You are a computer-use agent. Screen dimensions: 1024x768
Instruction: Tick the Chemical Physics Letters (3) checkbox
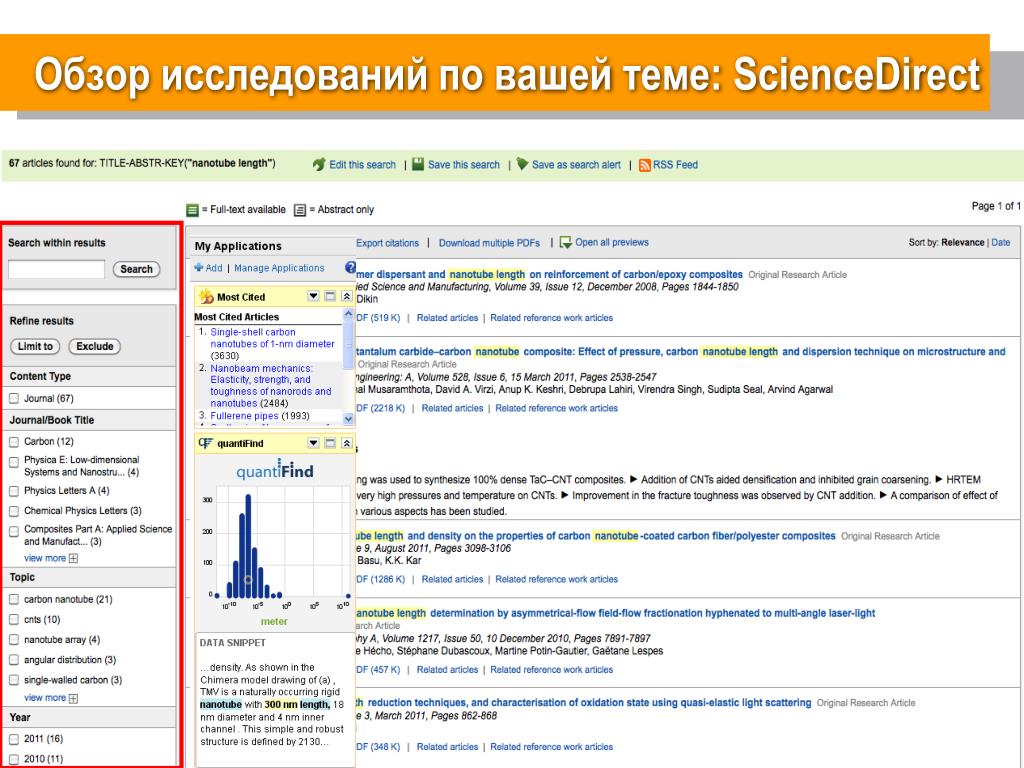pyautogui.click(x=14, y=511)
